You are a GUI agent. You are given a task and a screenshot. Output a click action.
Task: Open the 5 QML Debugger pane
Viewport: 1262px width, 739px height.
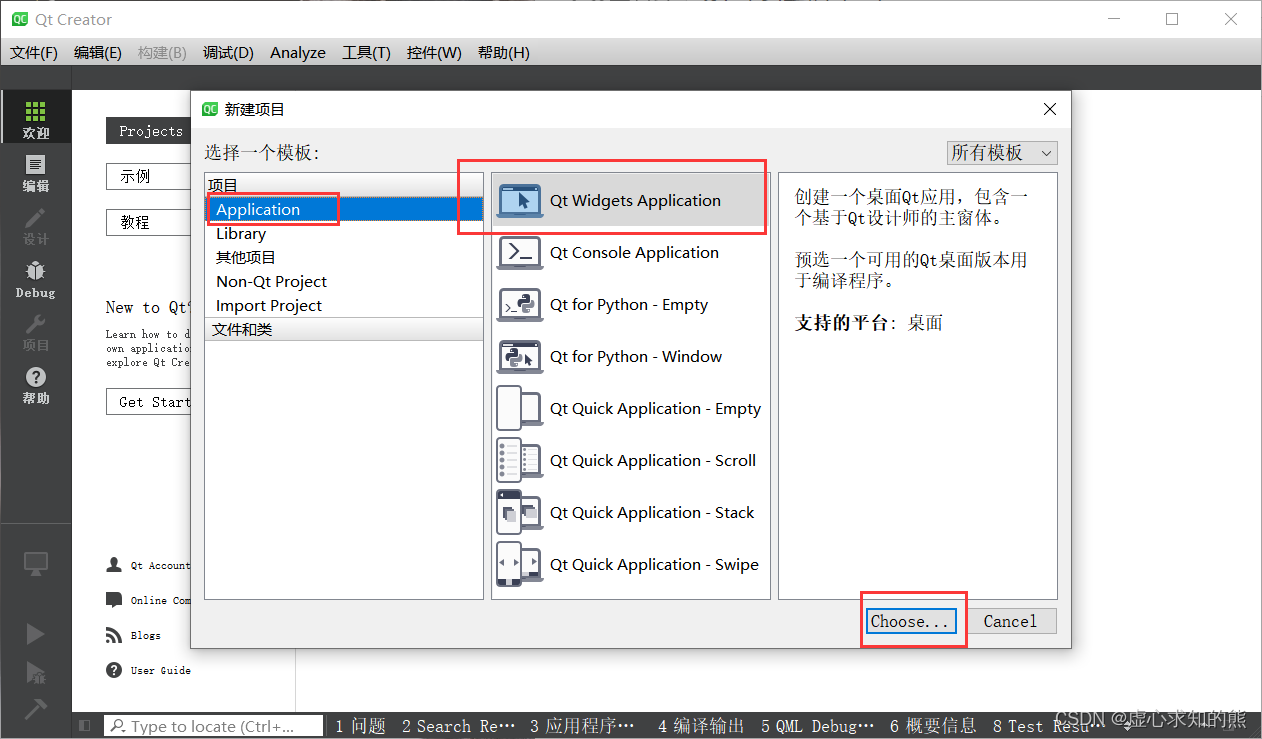point(817,726)
